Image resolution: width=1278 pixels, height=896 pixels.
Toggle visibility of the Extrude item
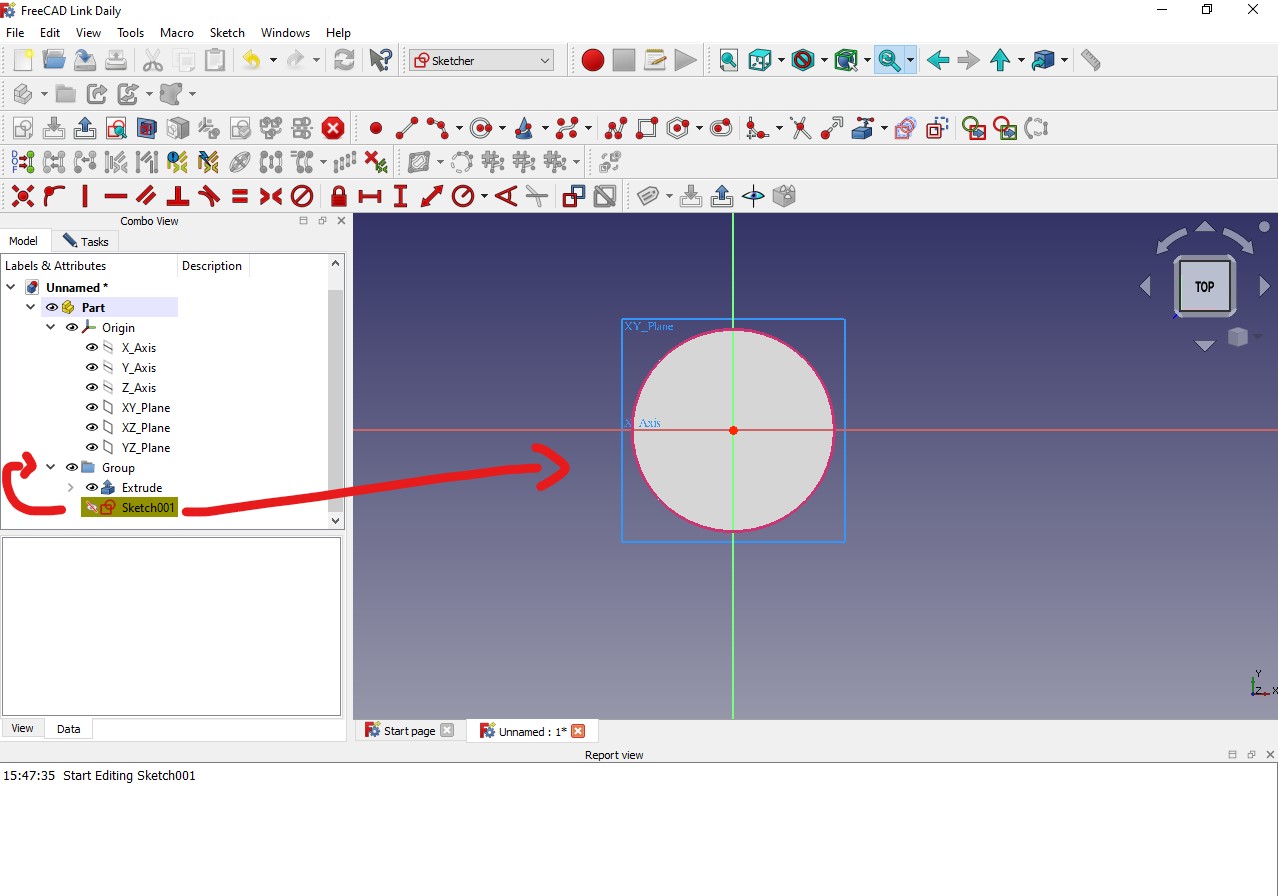point(91,487)
